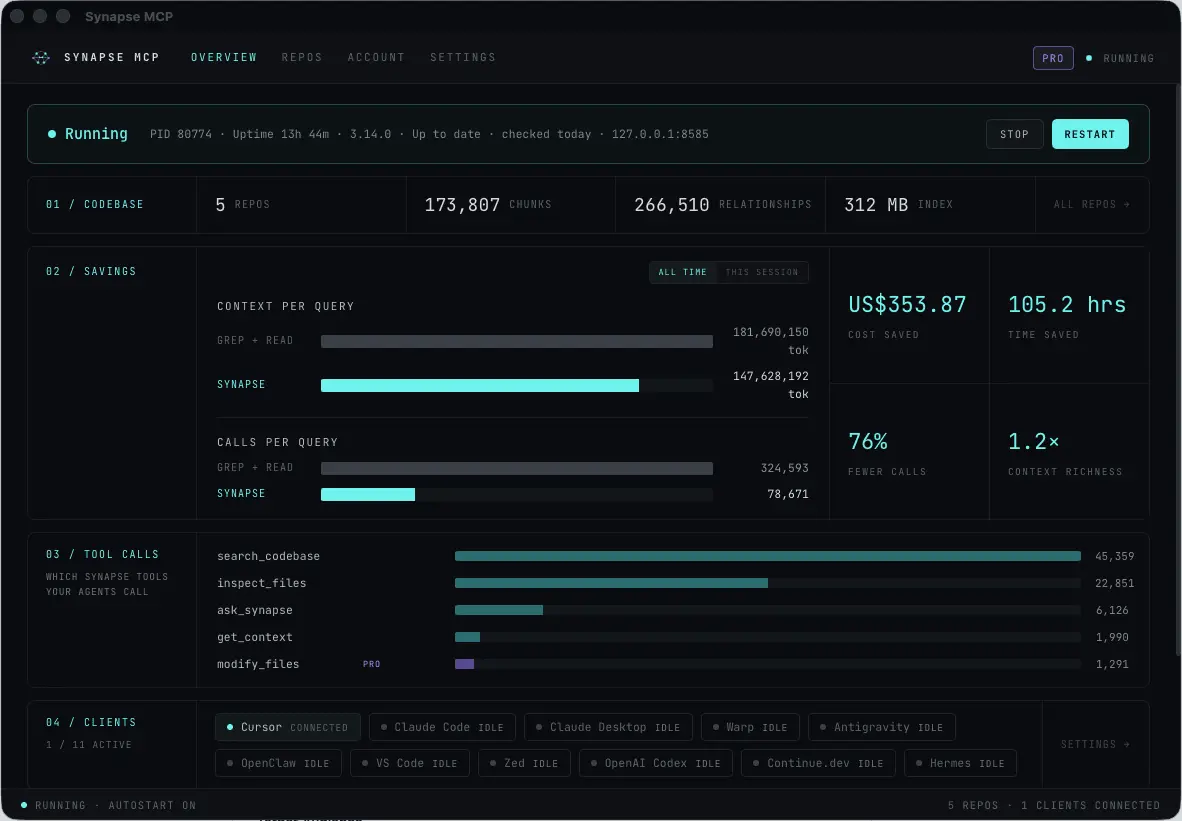Click the Synapse MCP logo icon
The width and height of the screenshot is (1182, 821).
(x=41, y=57)
